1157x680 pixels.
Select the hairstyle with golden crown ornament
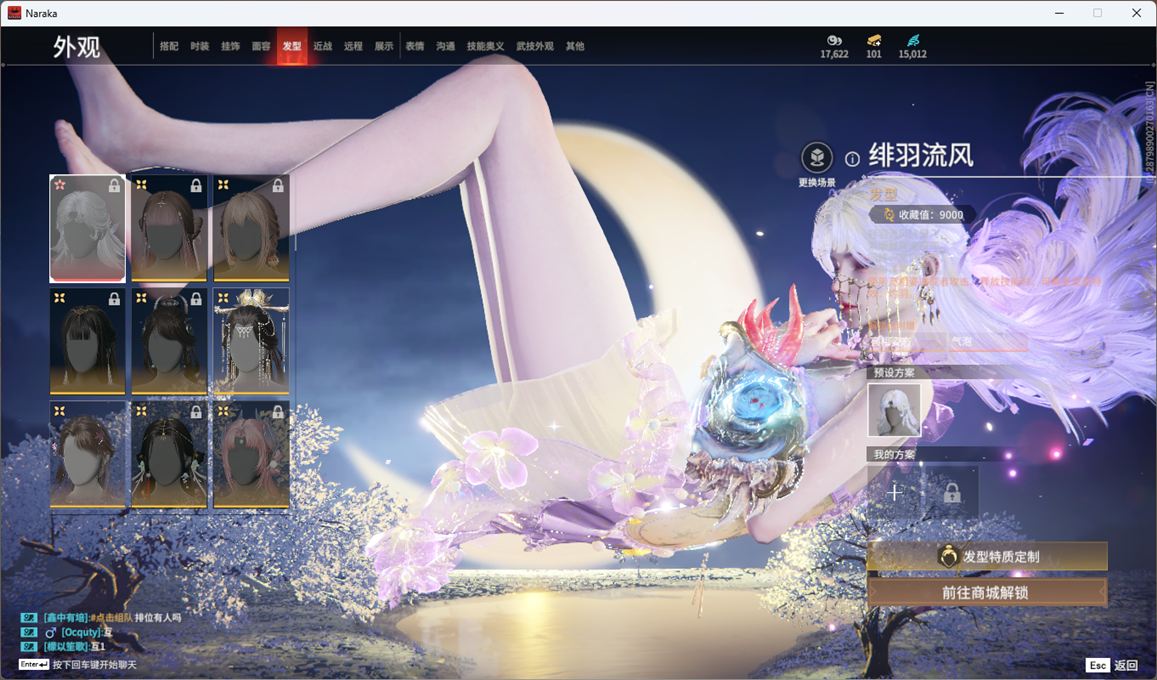[x=251, y=341]
